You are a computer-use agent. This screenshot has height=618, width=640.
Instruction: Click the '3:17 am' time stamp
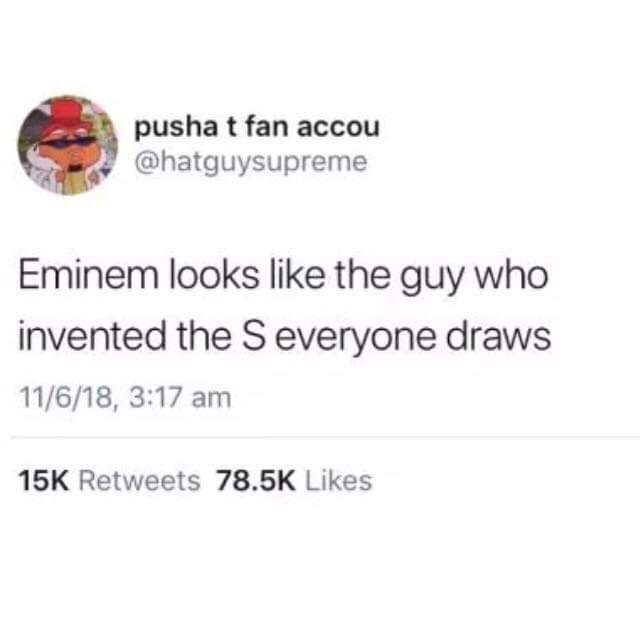[x=180, y=398]
